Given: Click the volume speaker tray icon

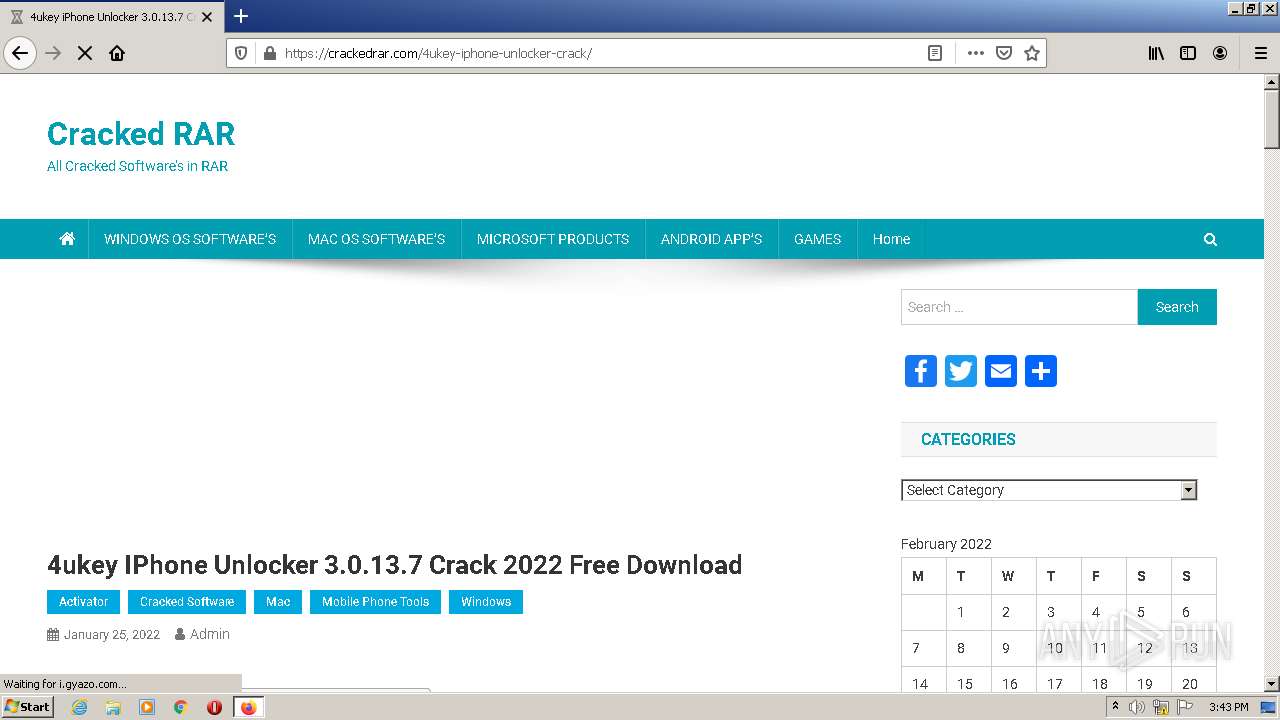Looking at the screenshot, I should [x=1137, y=707].
